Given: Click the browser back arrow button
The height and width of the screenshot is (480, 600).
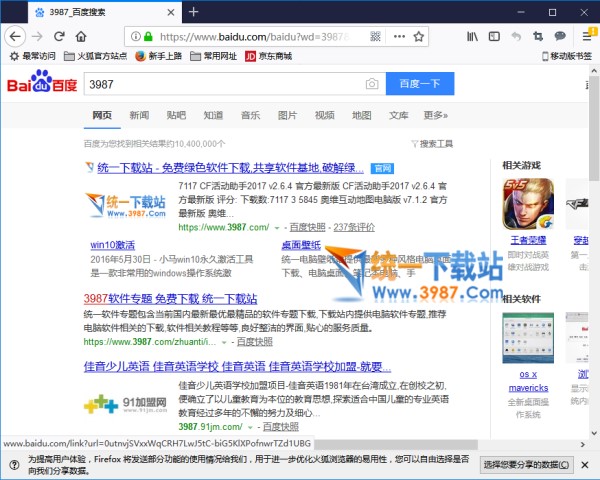Looking at the screenshot, I should coord(14,36).
